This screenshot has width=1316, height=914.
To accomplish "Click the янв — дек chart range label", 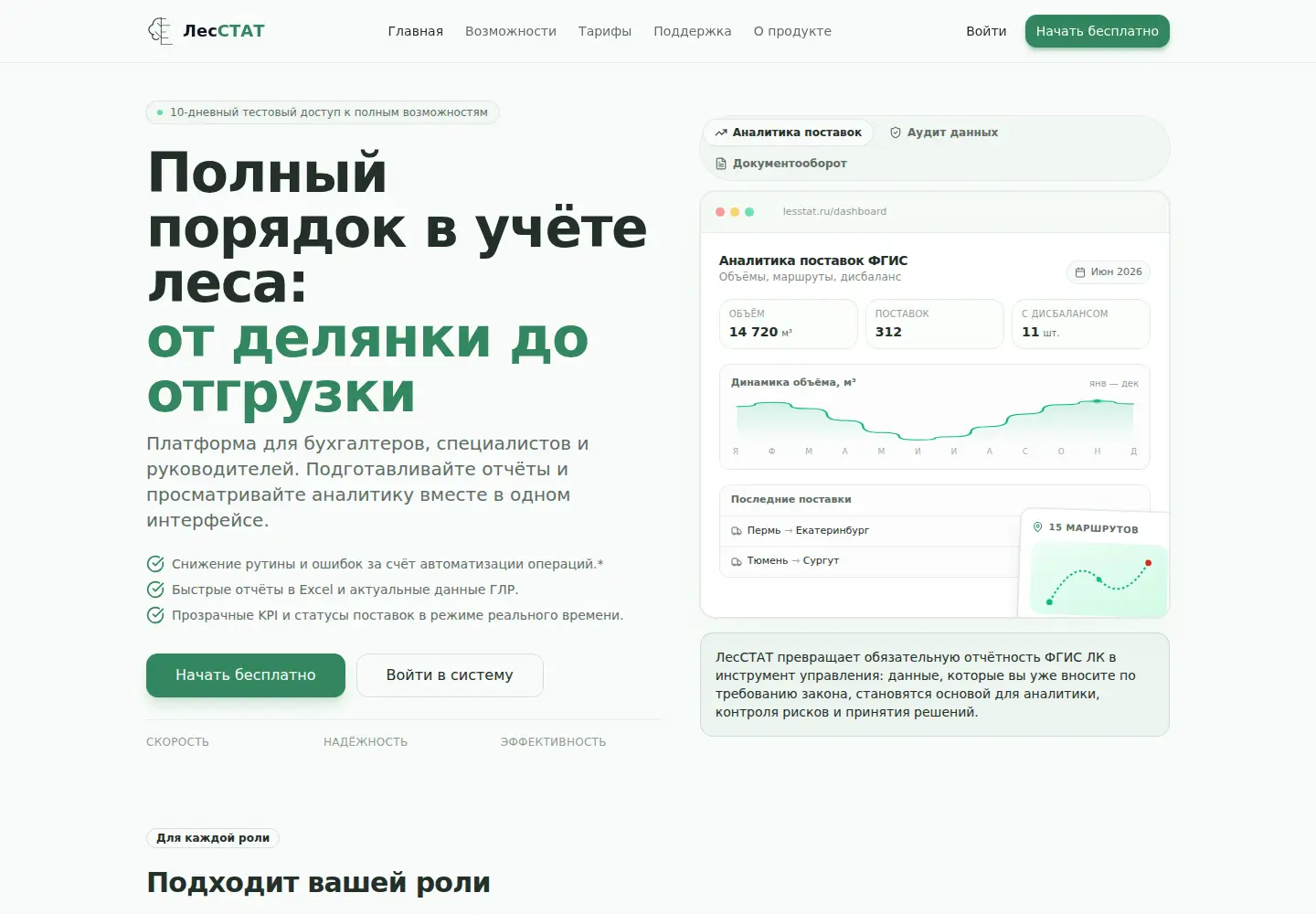I will coord(1114,384).
